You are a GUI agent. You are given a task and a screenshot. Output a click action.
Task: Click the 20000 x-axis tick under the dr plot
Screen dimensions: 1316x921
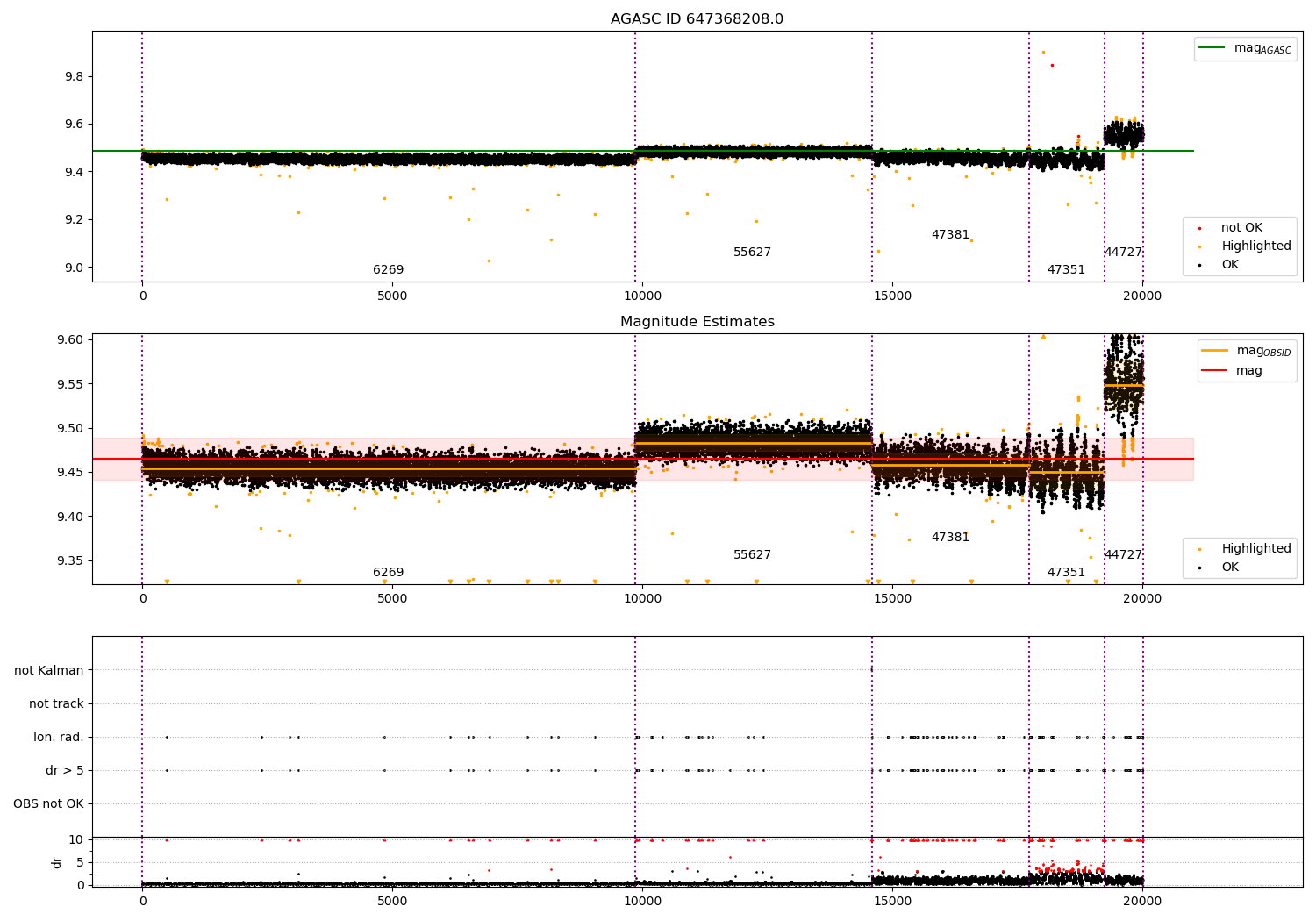coord(1142,901)
